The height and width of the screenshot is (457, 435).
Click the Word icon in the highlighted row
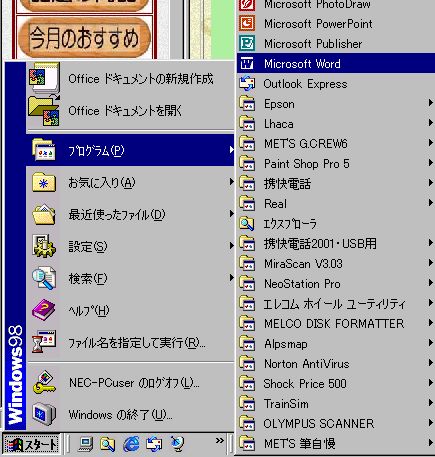(247, 63)
